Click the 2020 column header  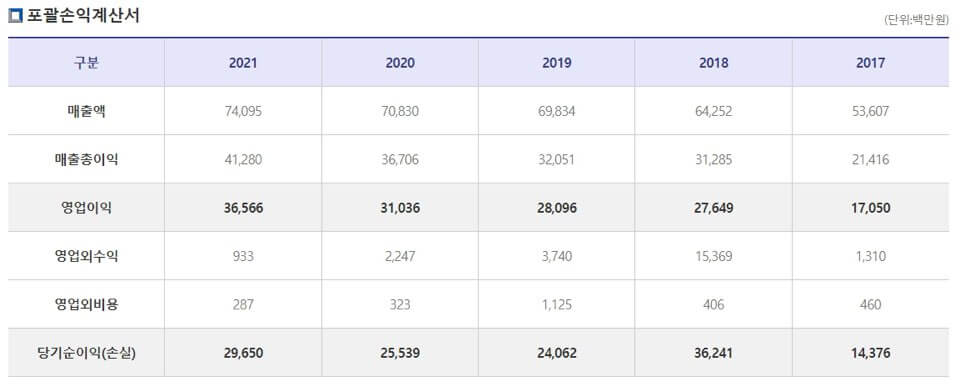pyautogui.click(x=400, y=63)
